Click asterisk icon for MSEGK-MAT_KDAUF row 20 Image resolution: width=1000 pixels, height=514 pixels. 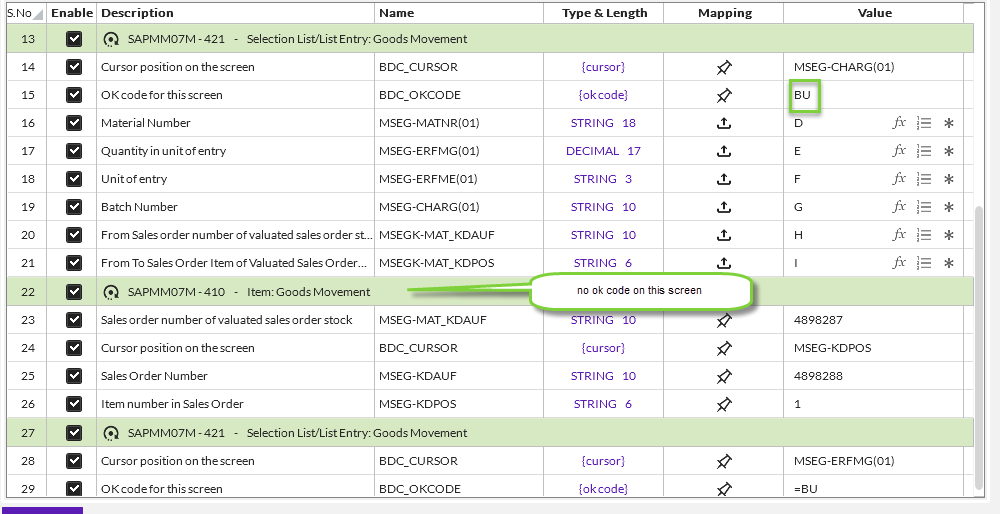[x=949, y=235]
